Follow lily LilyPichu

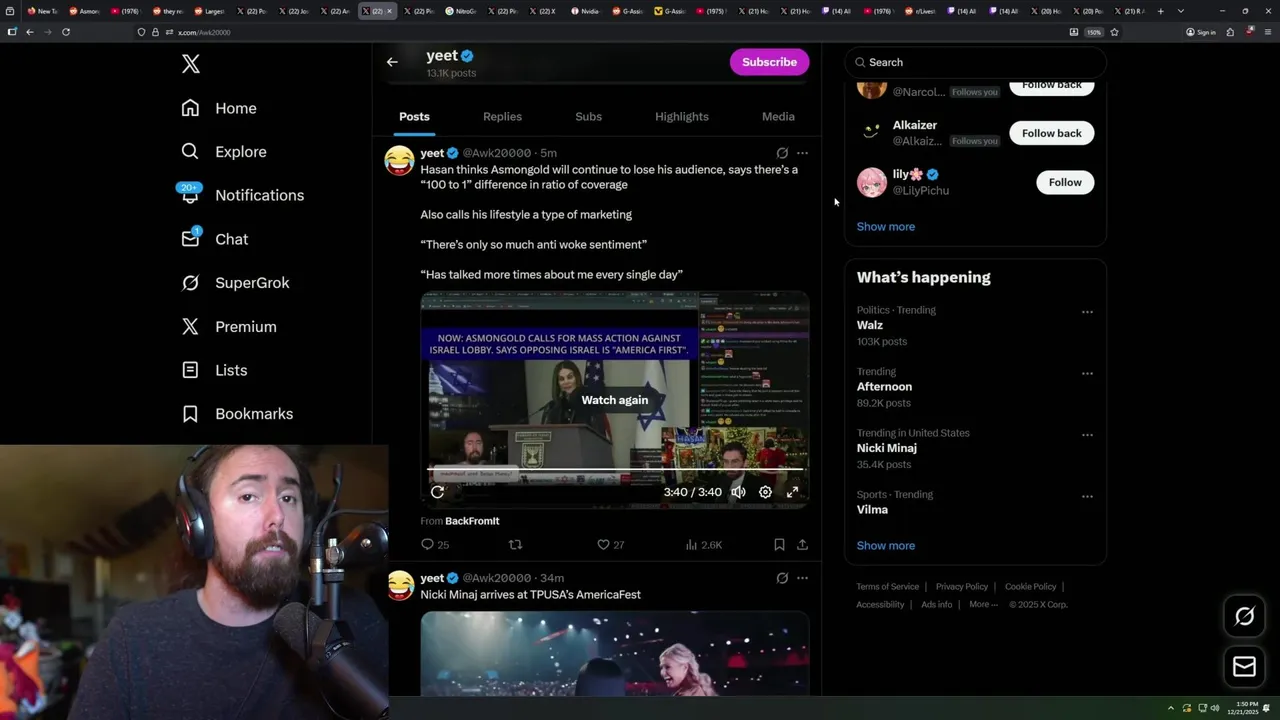click(1065, 182)
